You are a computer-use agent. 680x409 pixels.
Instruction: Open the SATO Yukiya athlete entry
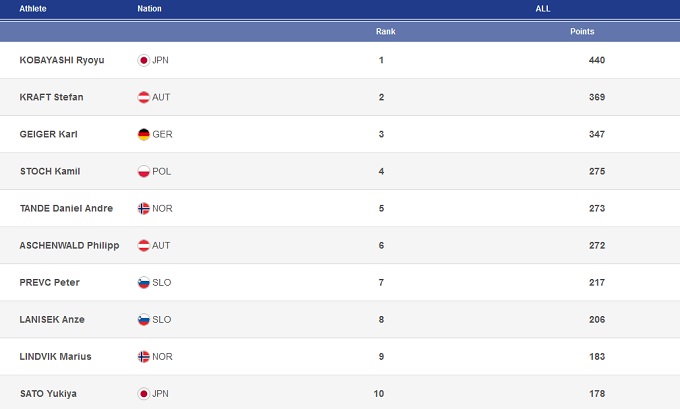tap(50, 393)
